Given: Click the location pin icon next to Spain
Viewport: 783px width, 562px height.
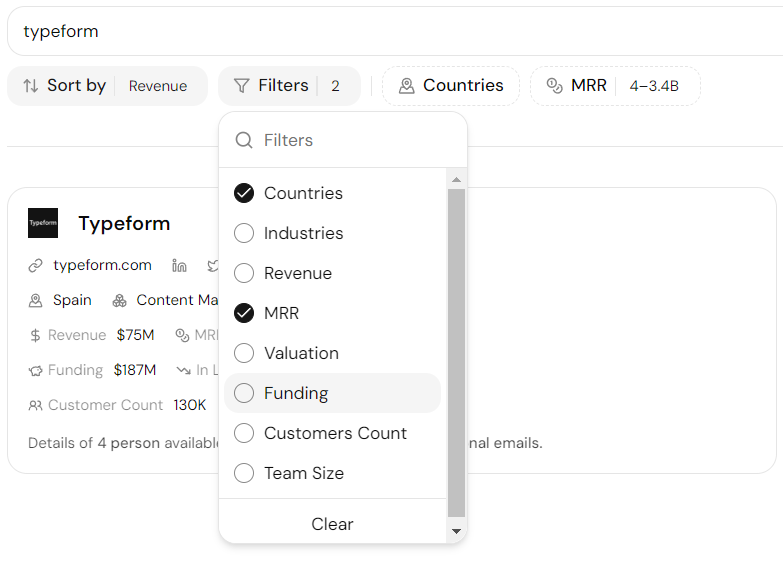Looking at the screenshot, I should click(x=35, y=301).
